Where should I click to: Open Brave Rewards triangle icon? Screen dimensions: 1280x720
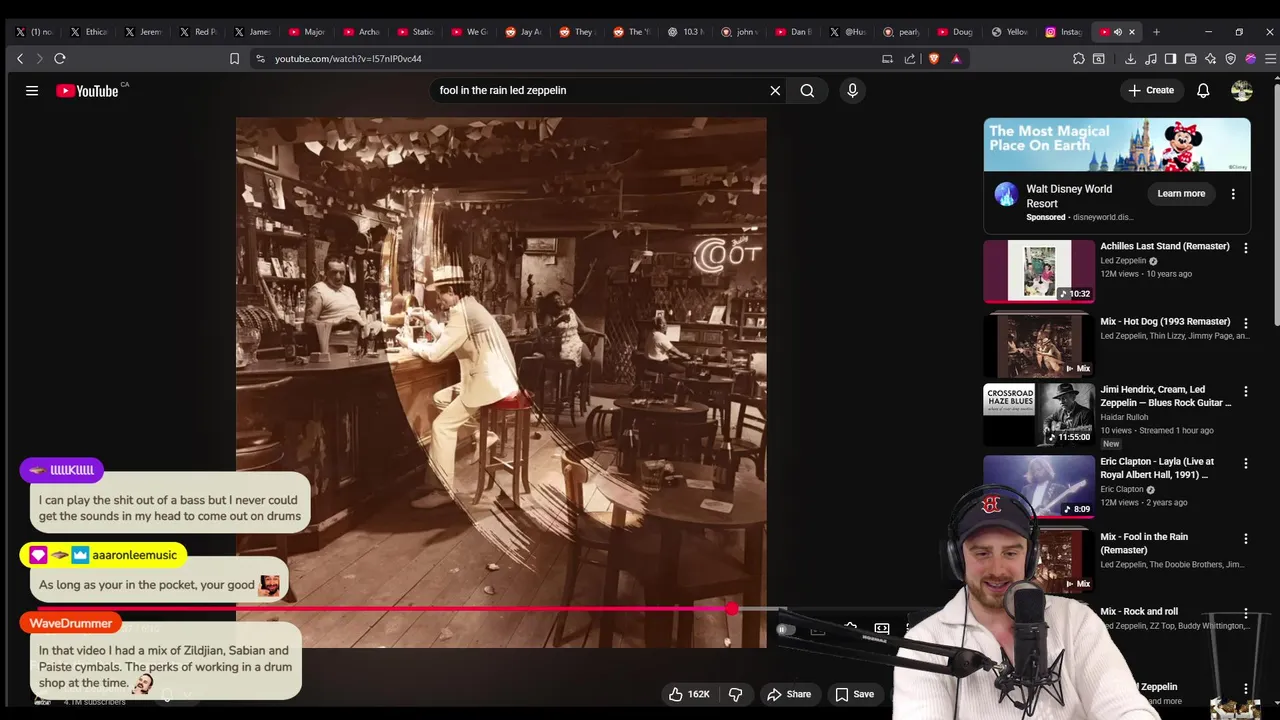point(956,59)
